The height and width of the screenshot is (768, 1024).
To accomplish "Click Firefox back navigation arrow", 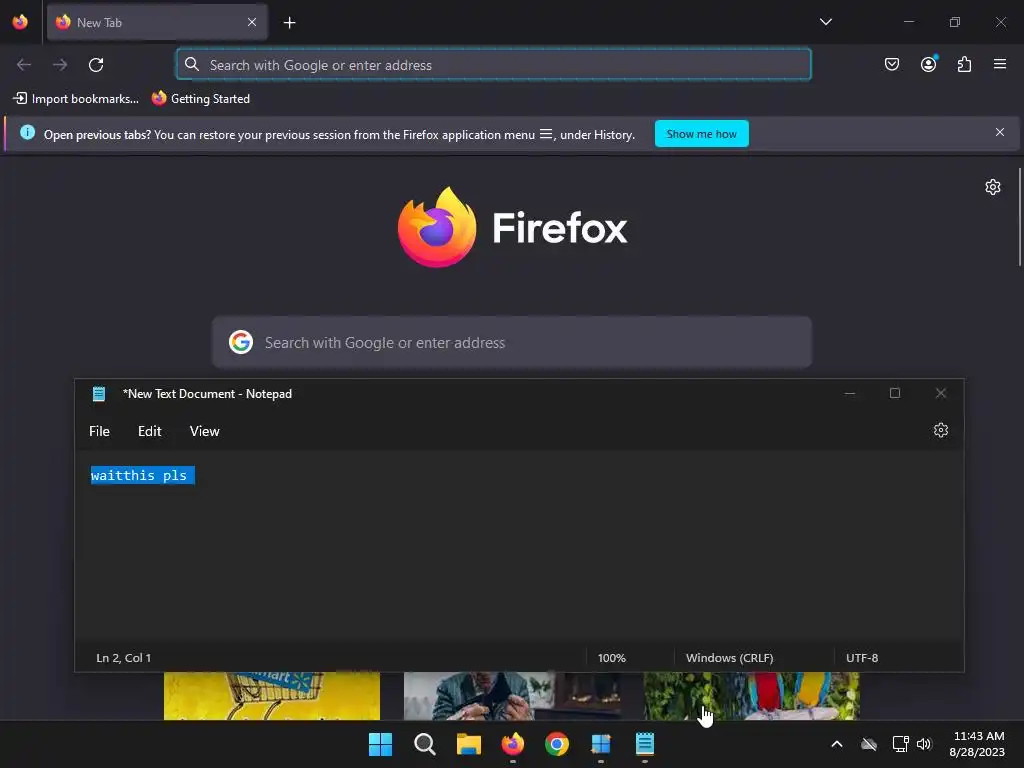I will (24, 65).
